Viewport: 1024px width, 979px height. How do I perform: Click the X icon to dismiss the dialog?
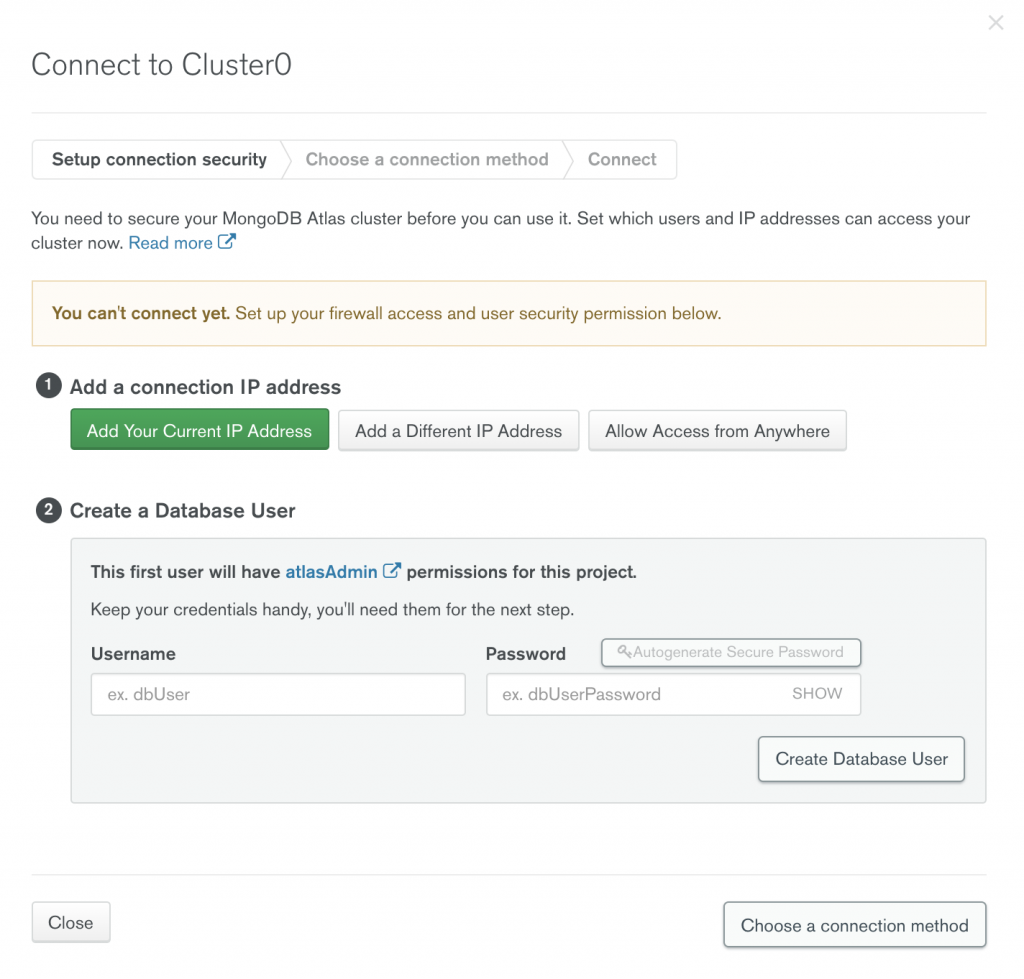point(995,22)
